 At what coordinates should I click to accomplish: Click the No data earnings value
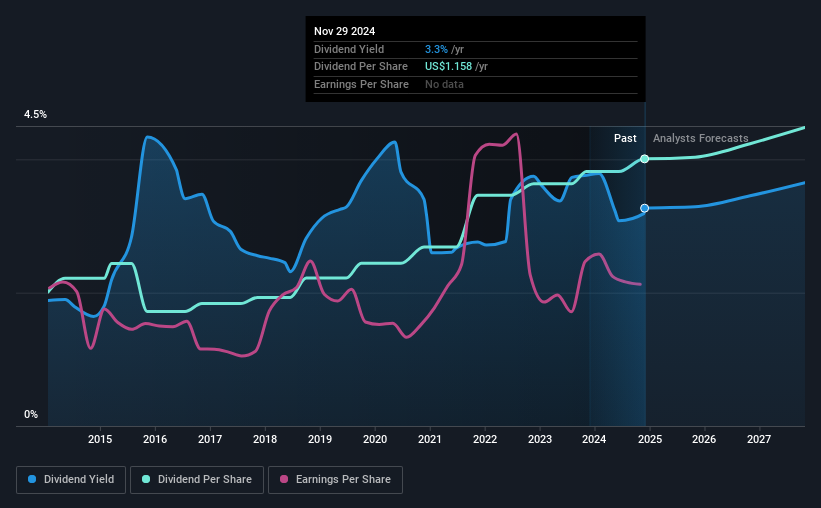pyautogui.click(x=445, y=84)
